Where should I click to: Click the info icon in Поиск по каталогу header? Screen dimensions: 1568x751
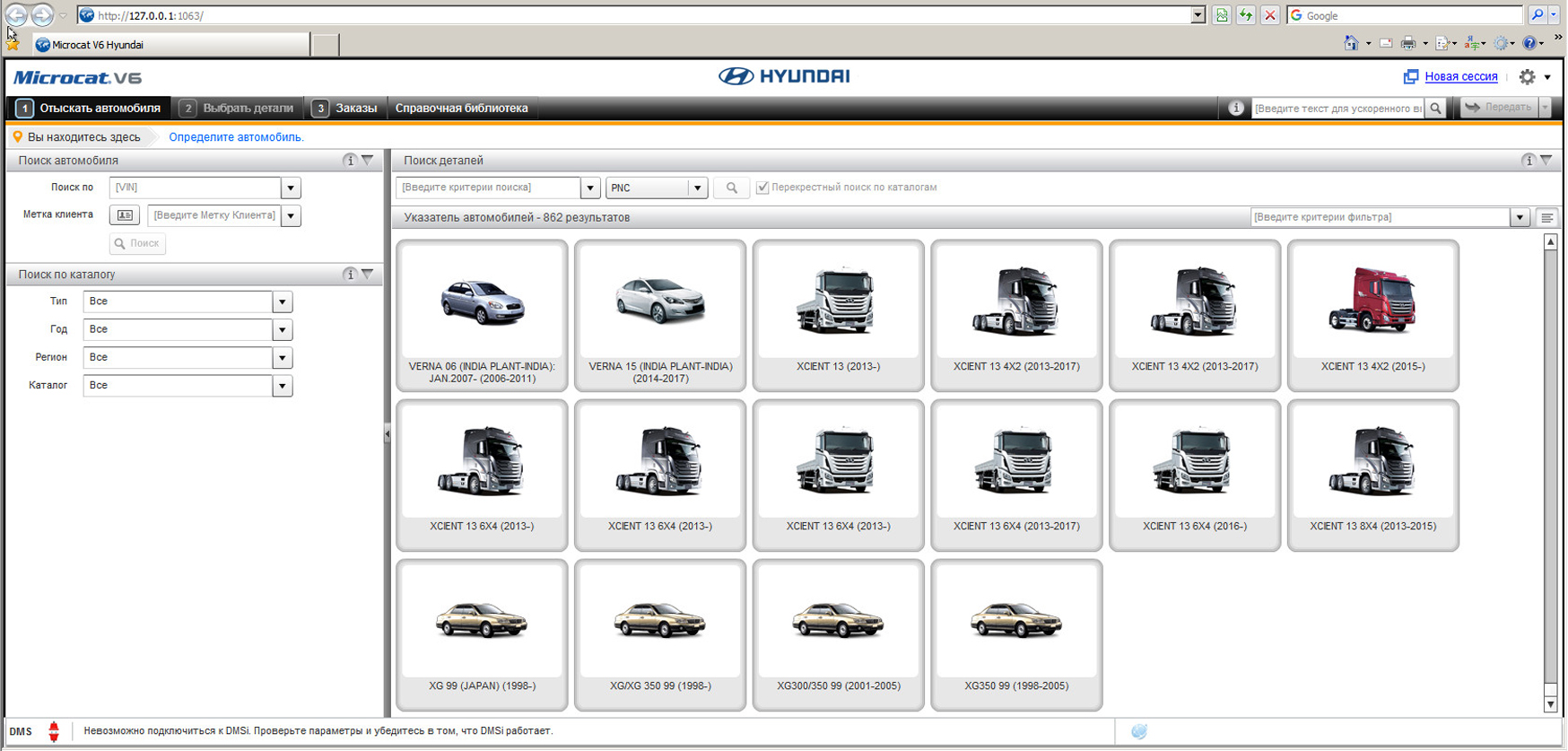pyautogui.click(x=349, y=275)
